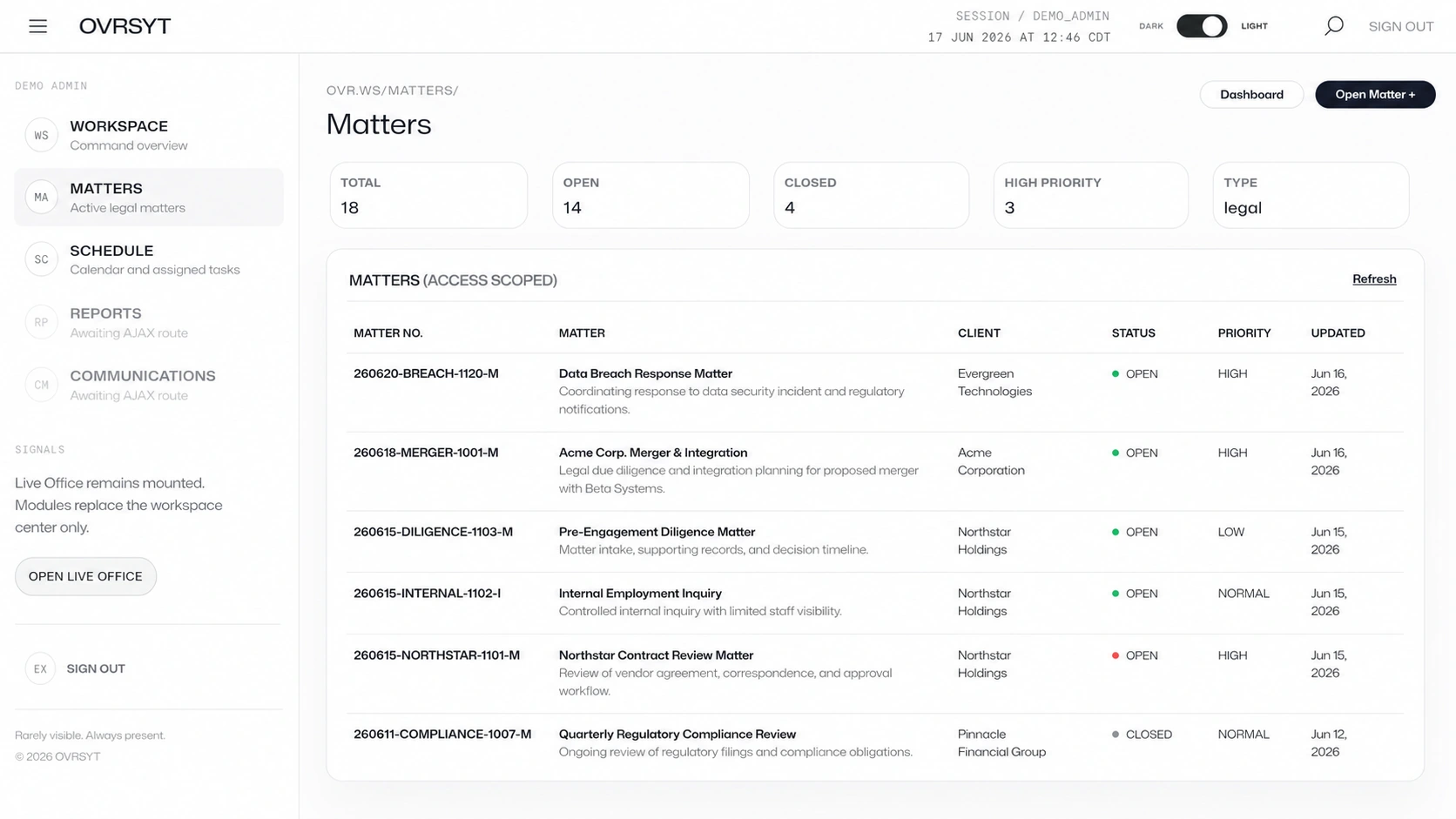
Task: Open Acme Corp. Merger & Integration
Action: click(x=653, y=453)
